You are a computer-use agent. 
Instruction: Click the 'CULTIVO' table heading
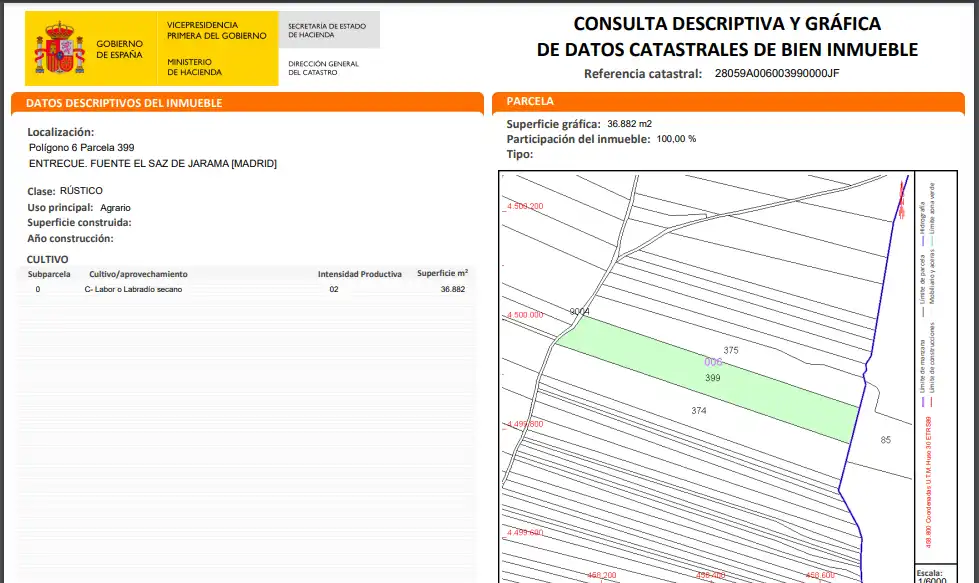point(47,259)
